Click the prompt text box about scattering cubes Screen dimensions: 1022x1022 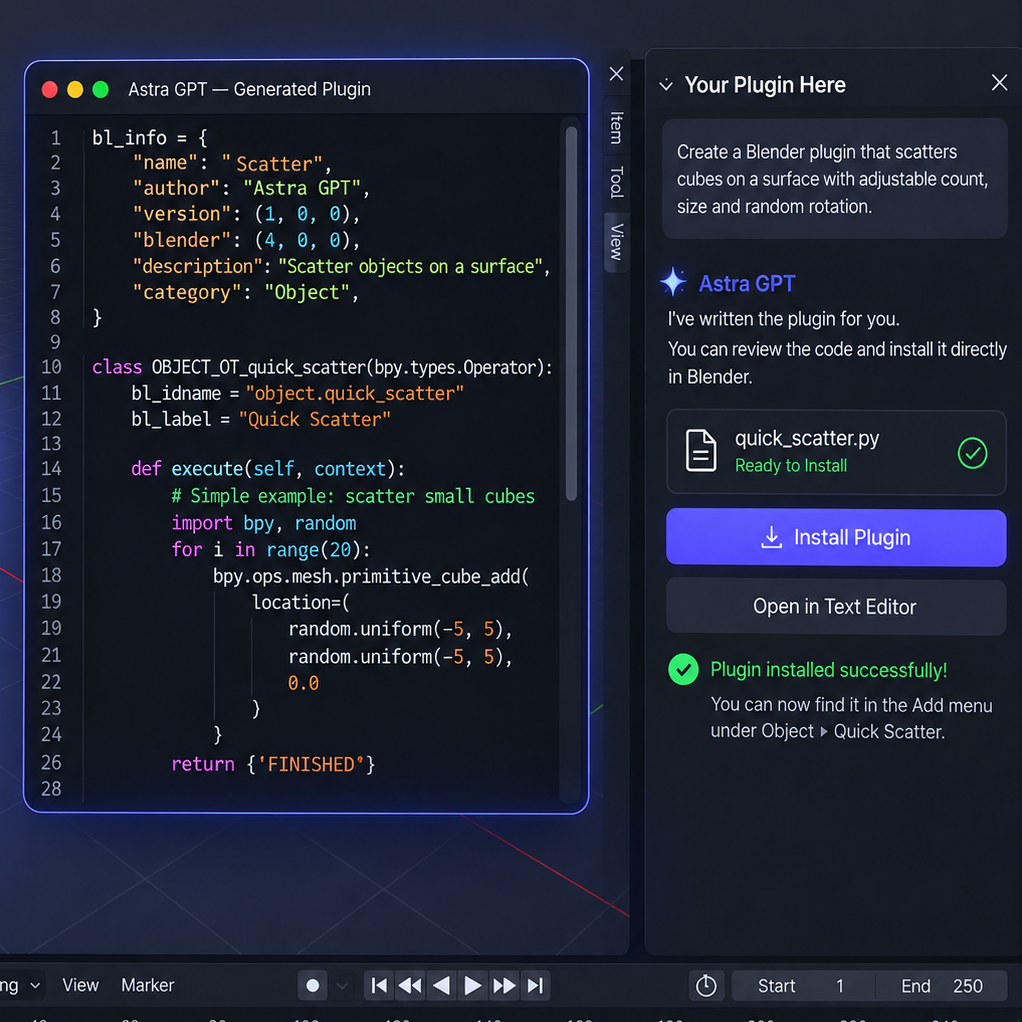[834, 179]
